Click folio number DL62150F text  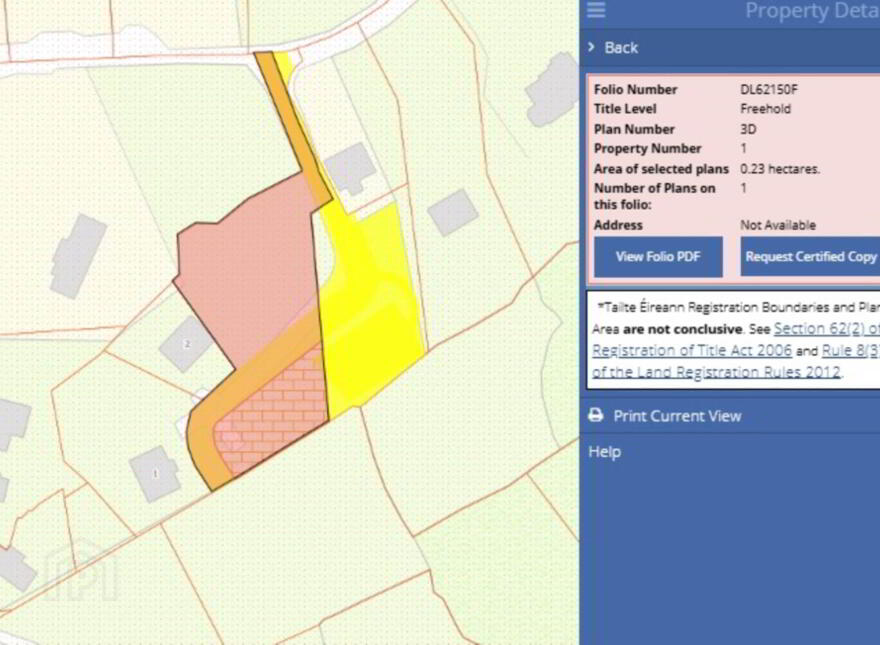pos(768,89)
